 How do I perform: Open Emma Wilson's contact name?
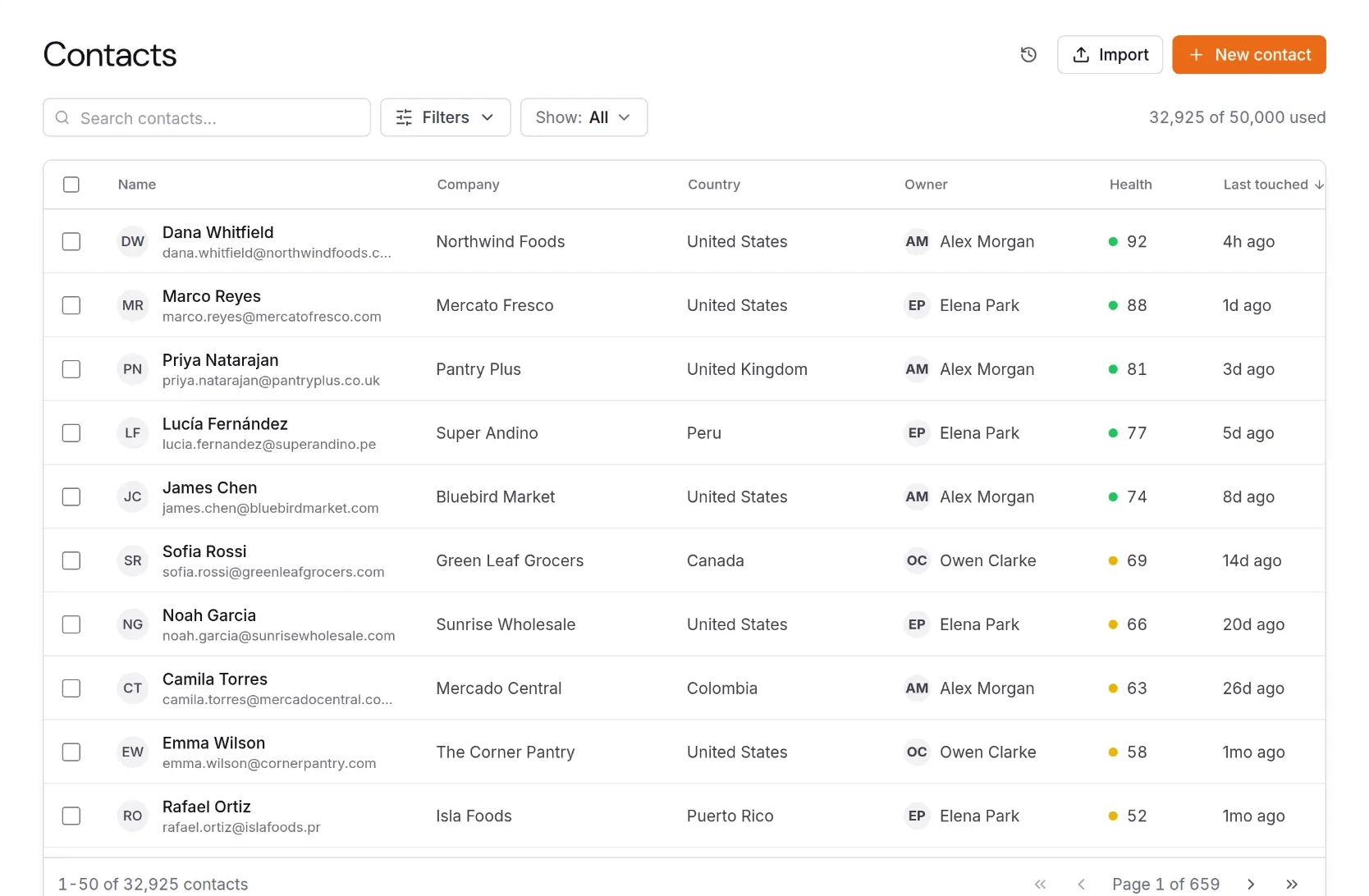click(x=213, y=743)
